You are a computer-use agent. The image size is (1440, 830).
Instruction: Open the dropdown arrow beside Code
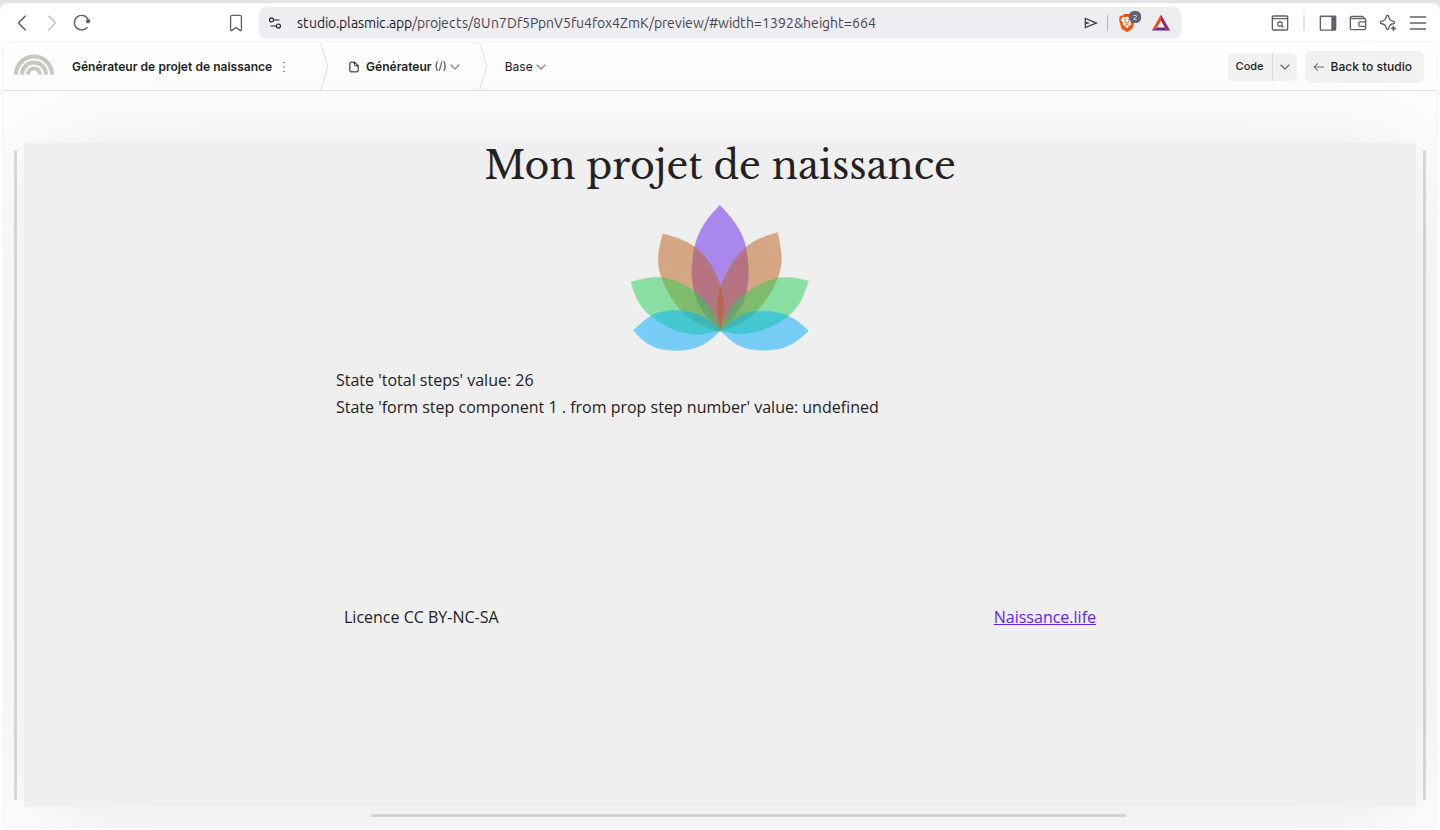click(1284, 67)
